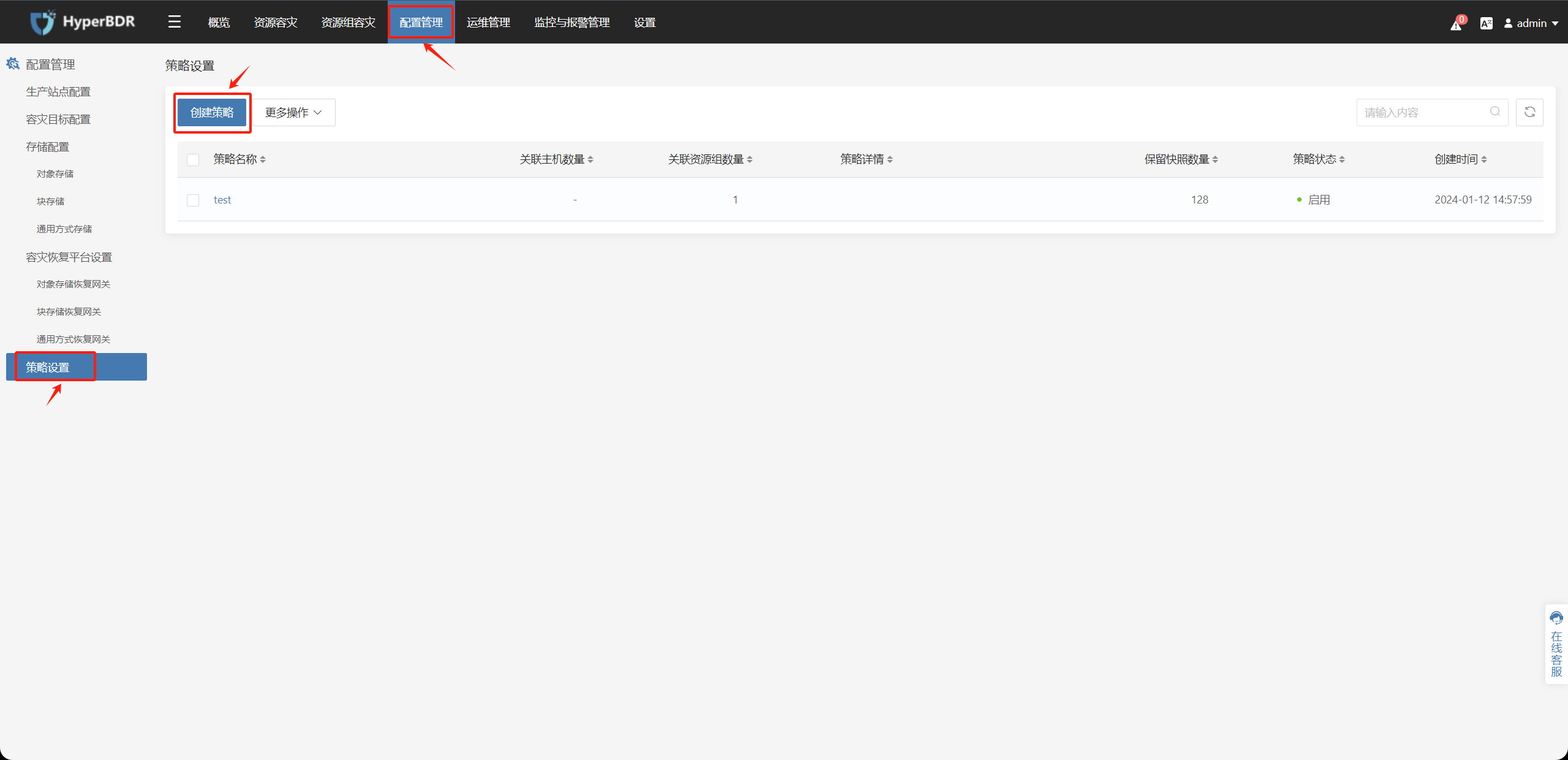This screenshot has width=1568, height=760.
Task: Open the test policy link
Action: pyautogui.click(x=222, y=200)
